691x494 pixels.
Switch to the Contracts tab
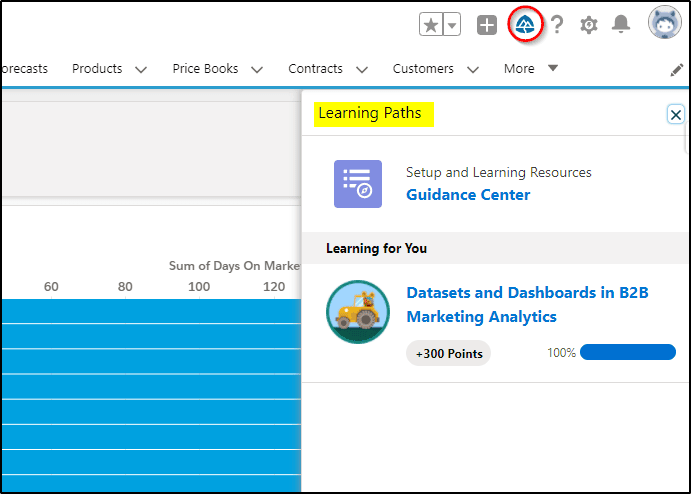(x=316, y=69)
